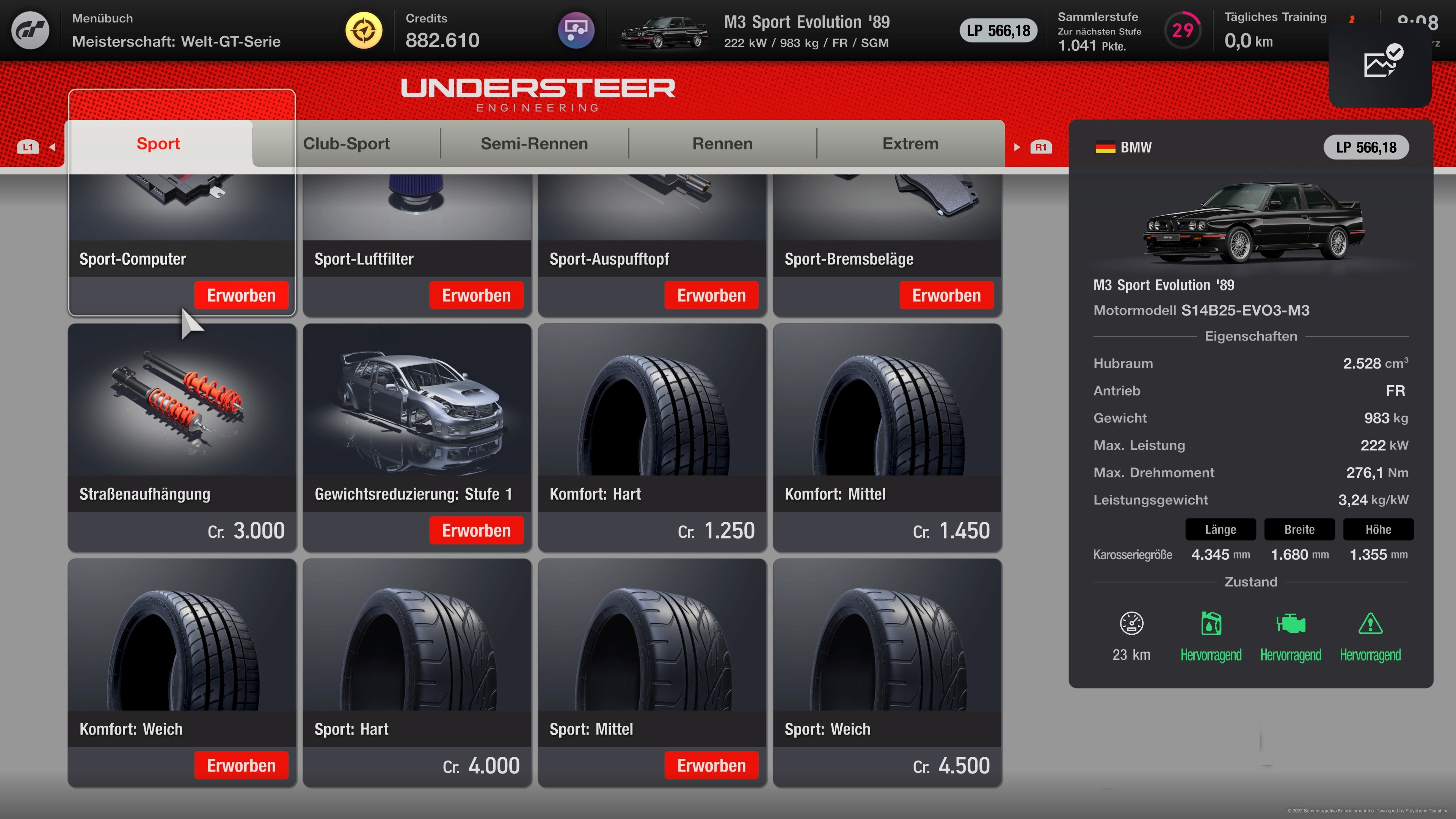1456x819 pixels.
Task: Toggle the Breite dimension display
Action: [1299, 530]
